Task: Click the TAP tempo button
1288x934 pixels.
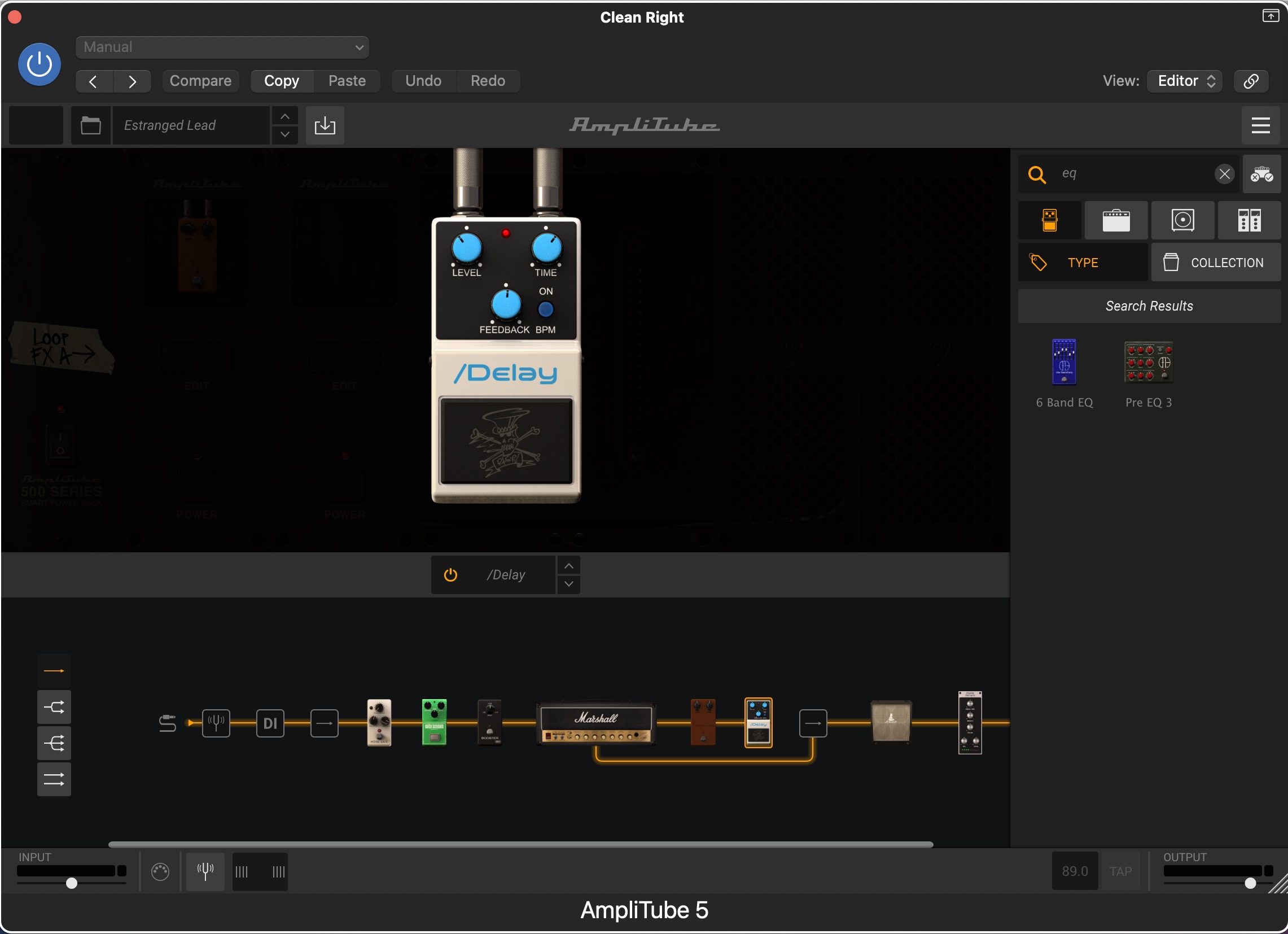Action: pyautogui.click(x=1120, y=871)
